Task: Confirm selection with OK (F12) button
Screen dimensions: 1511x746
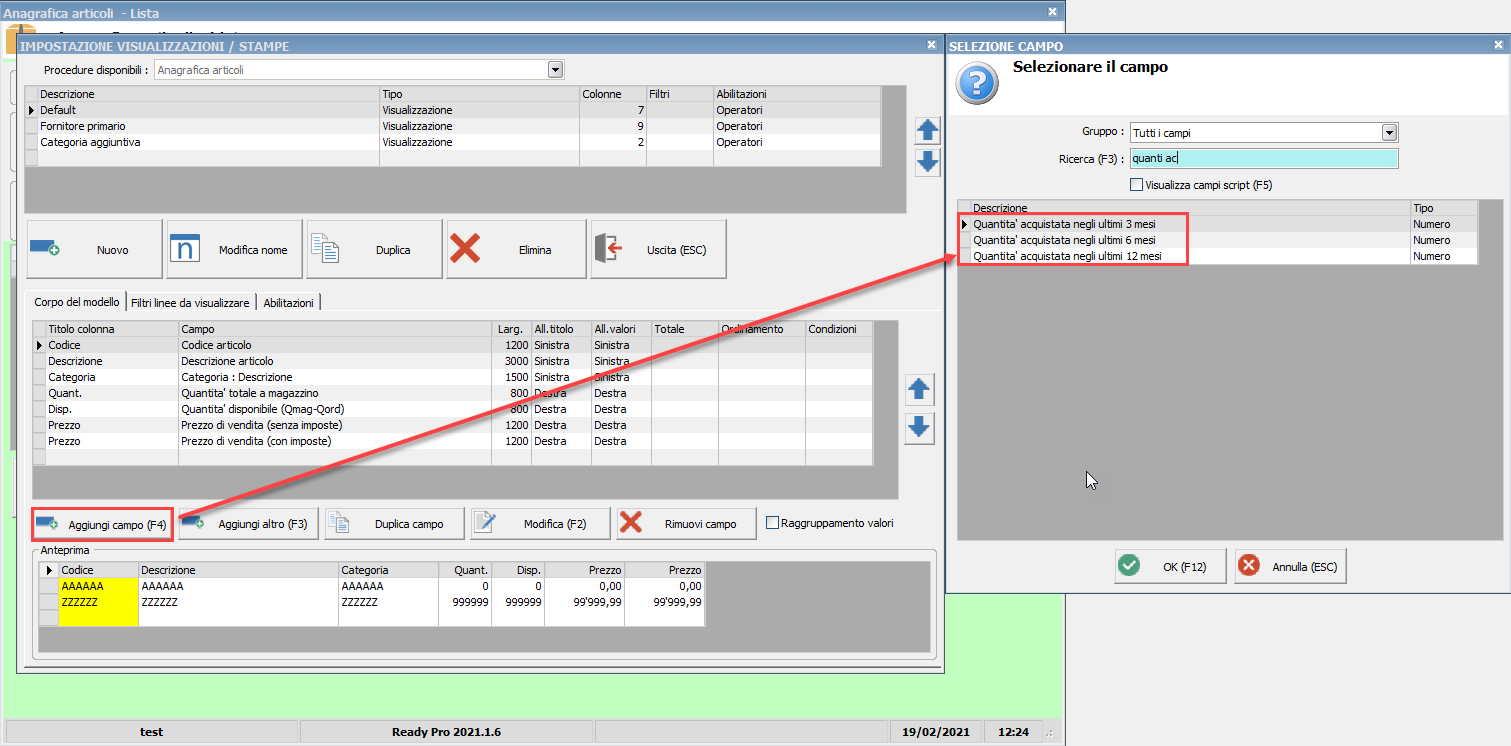Action: point(1172,567)
